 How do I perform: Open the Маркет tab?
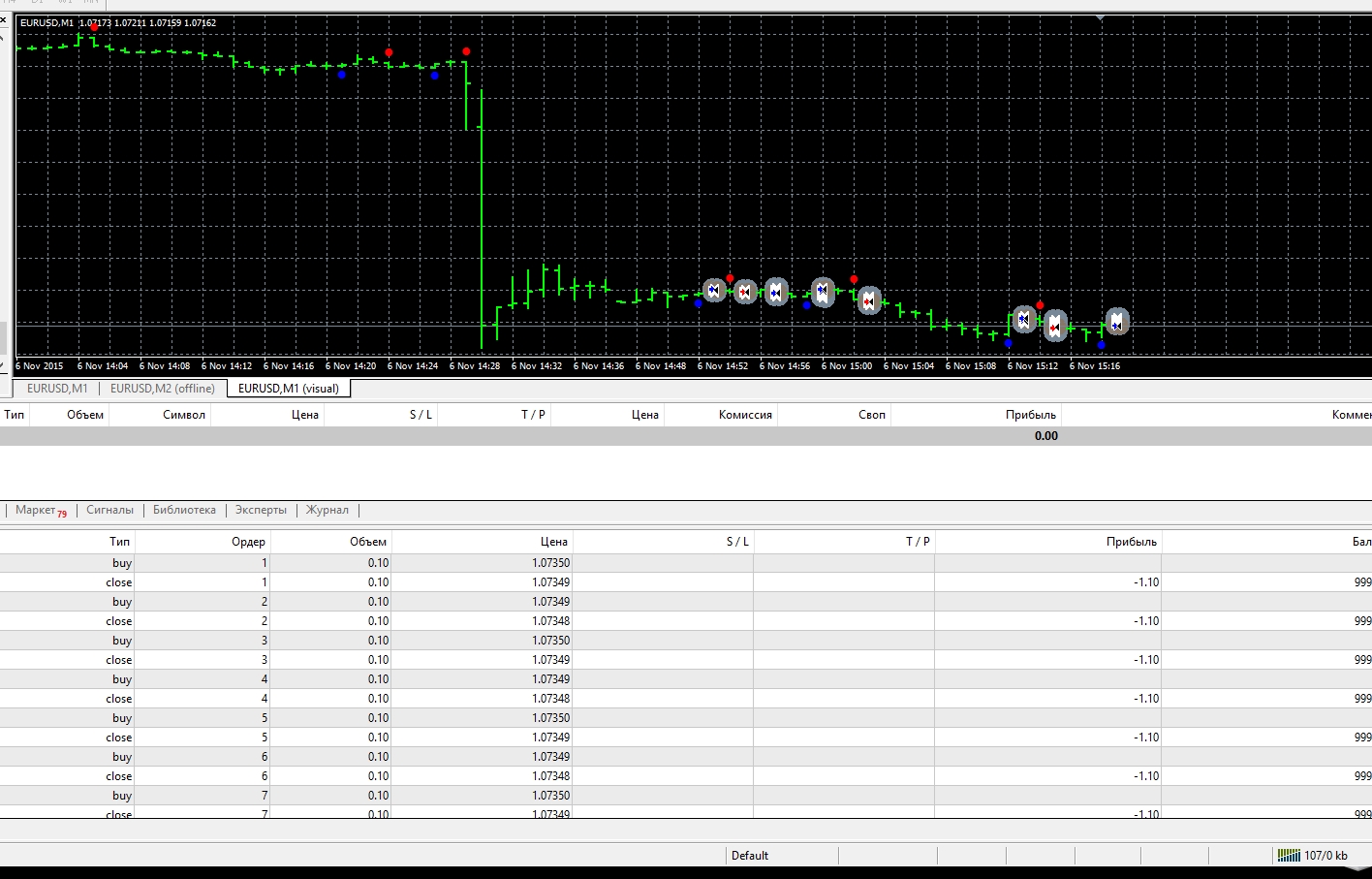[42, 510]
